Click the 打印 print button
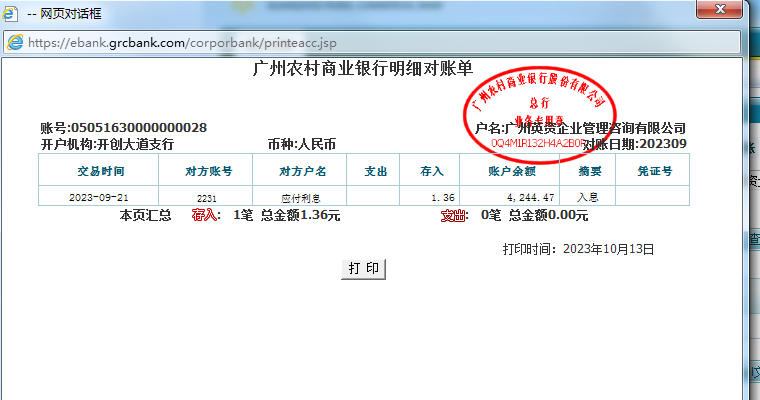Viewport: 760px width, 400px height. (364, 269)
